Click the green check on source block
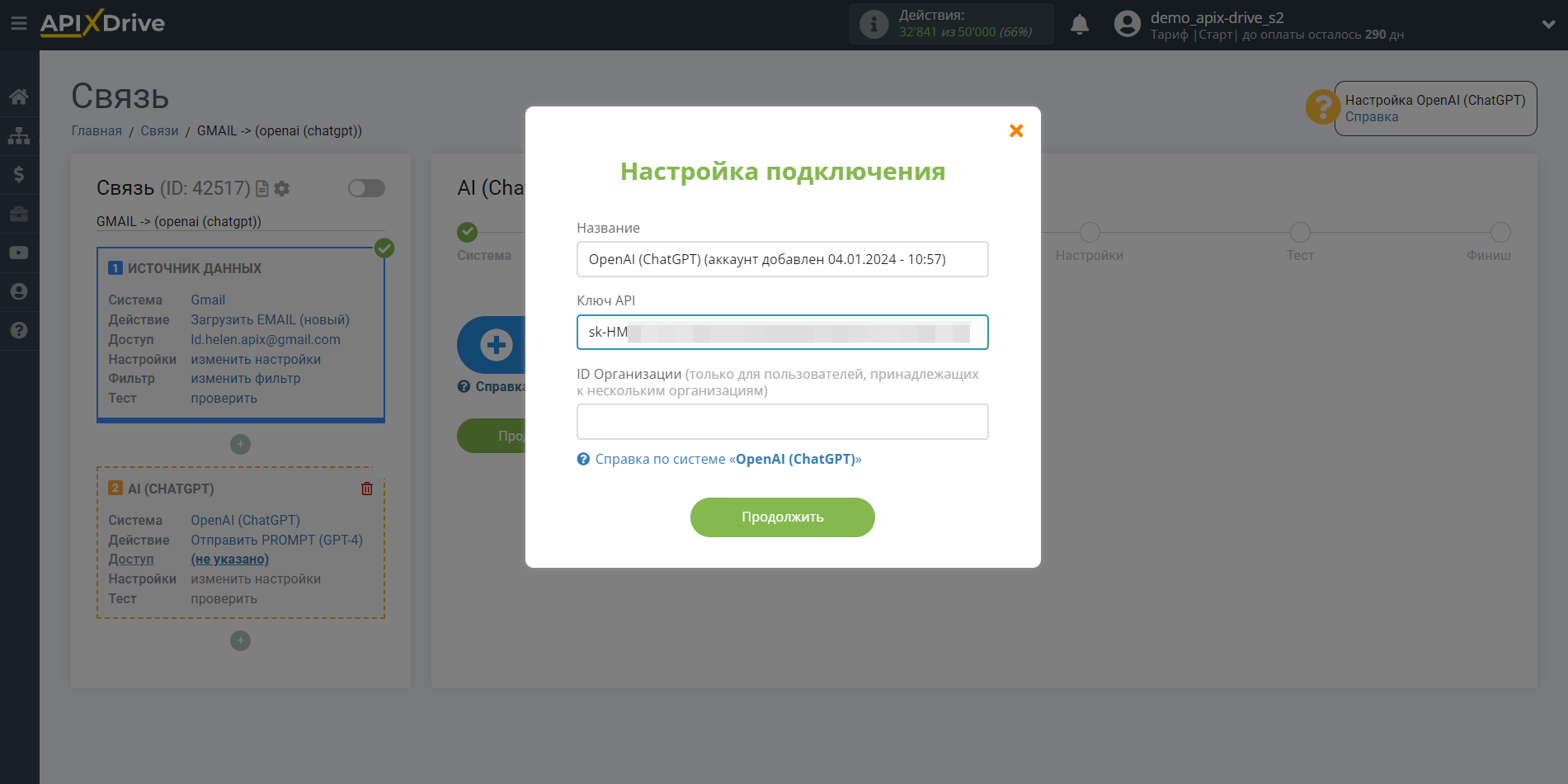Image resolution: width=1568 pixels, height=784 pixels. [x=384, y=248]
